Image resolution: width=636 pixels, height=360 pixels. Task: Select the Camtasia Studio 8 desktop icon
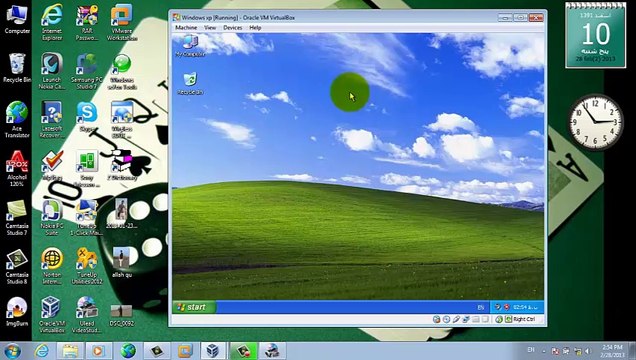pyautogui.click(x=17, y=266)
